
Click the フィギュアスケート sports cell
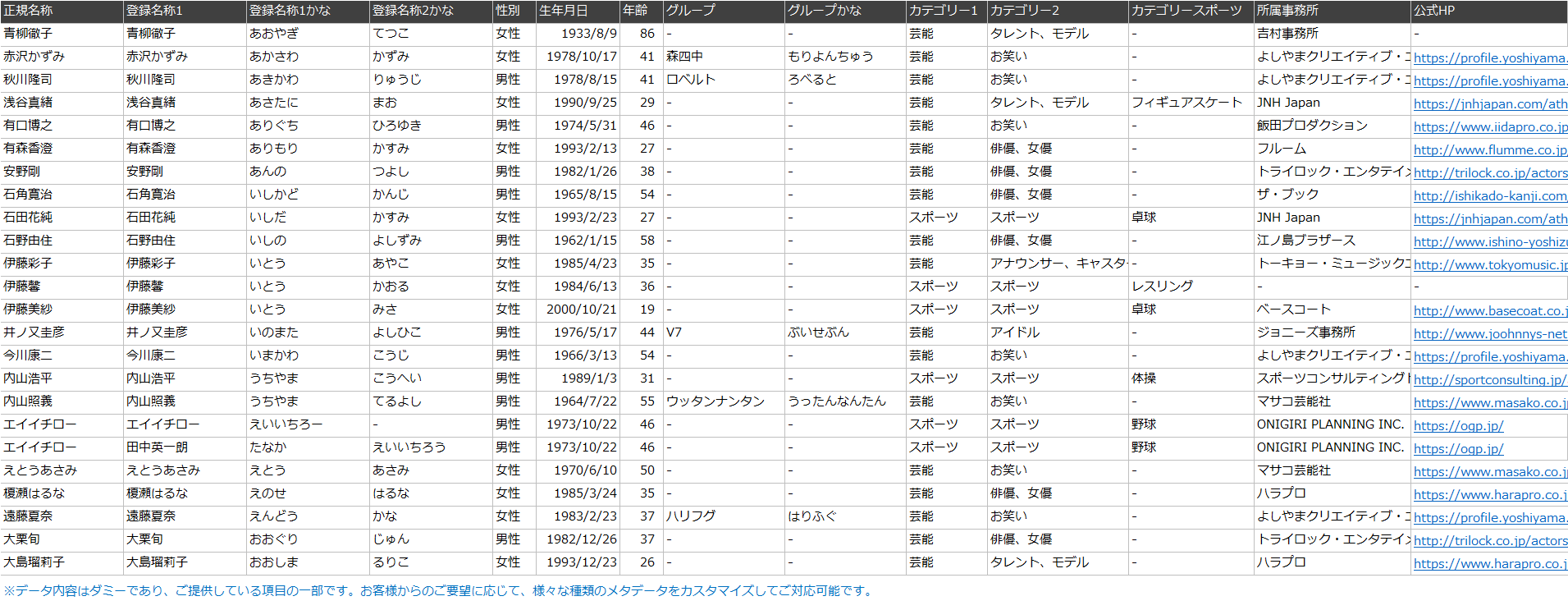(1186, 103)
